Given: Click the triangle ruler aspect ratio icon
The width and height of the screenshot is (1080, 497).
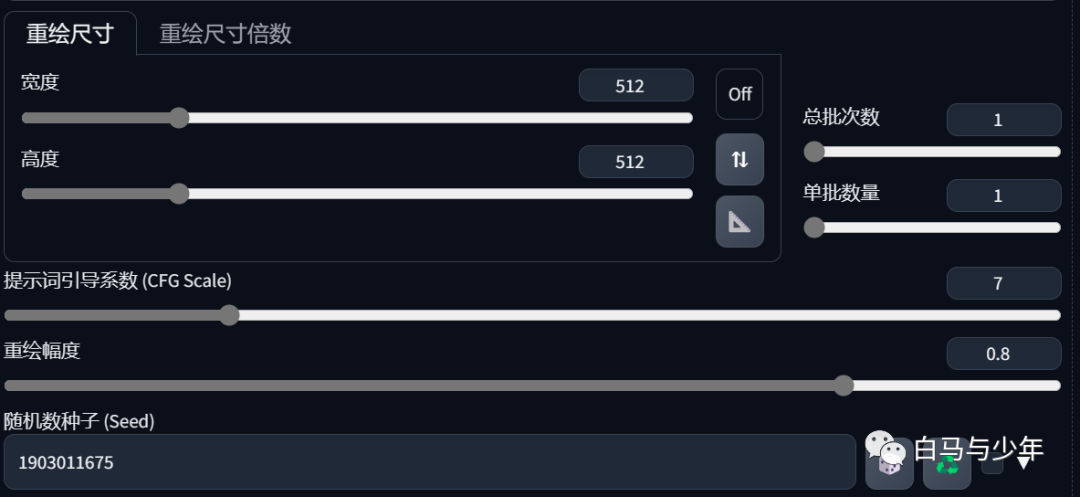Looking at the screenshot, I should (739, 222).
